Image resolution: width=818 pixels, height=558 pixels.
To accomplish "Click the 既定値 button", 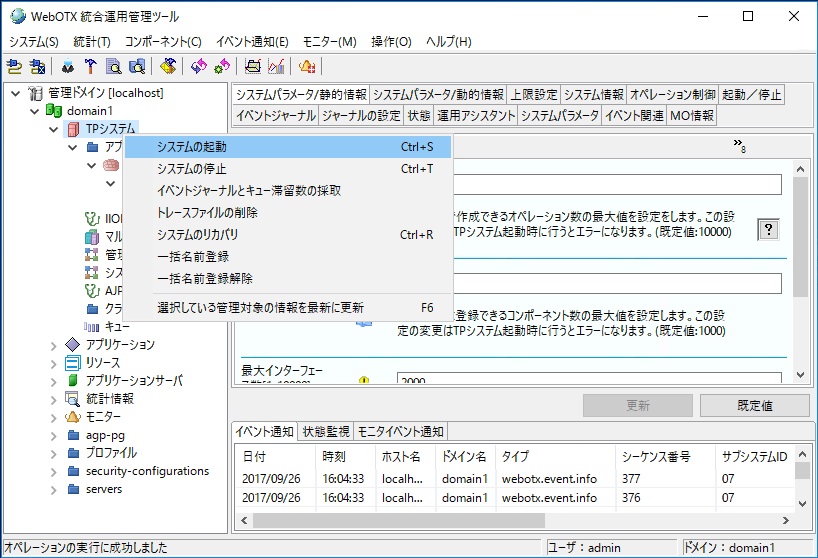I will tap(754, 405).
